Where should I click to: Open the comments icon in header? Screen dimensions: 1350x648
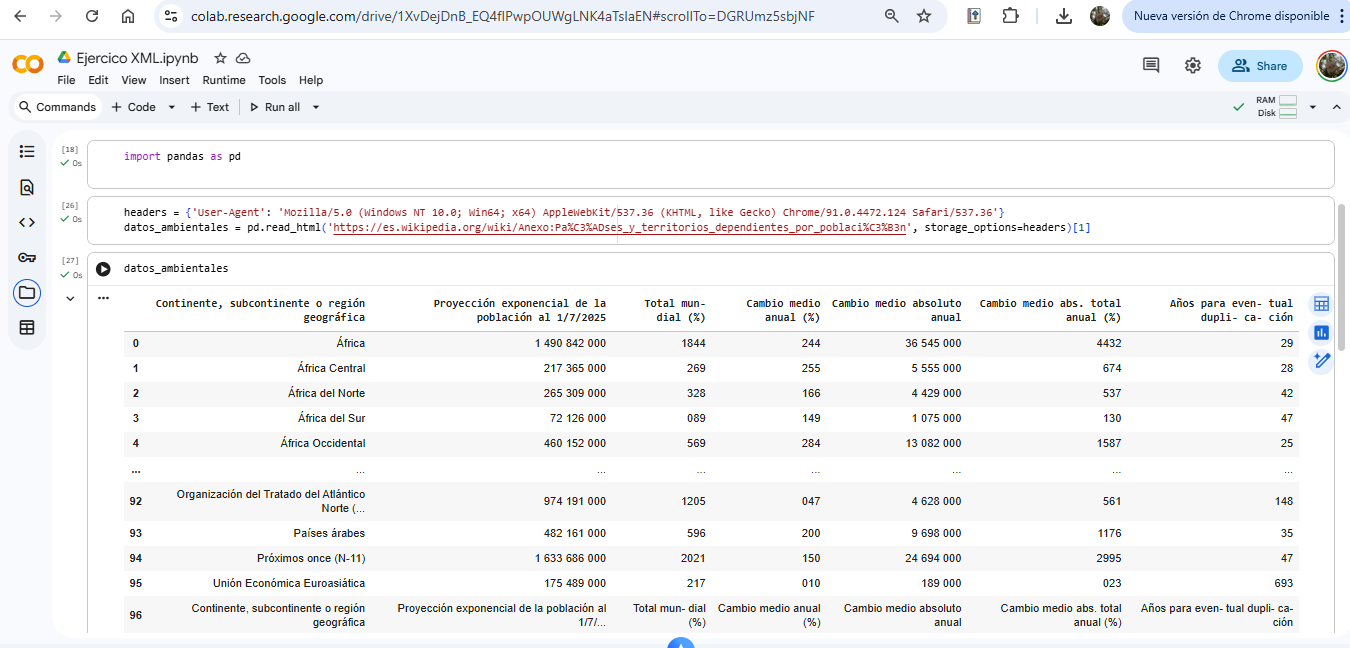pos(1151,66)
